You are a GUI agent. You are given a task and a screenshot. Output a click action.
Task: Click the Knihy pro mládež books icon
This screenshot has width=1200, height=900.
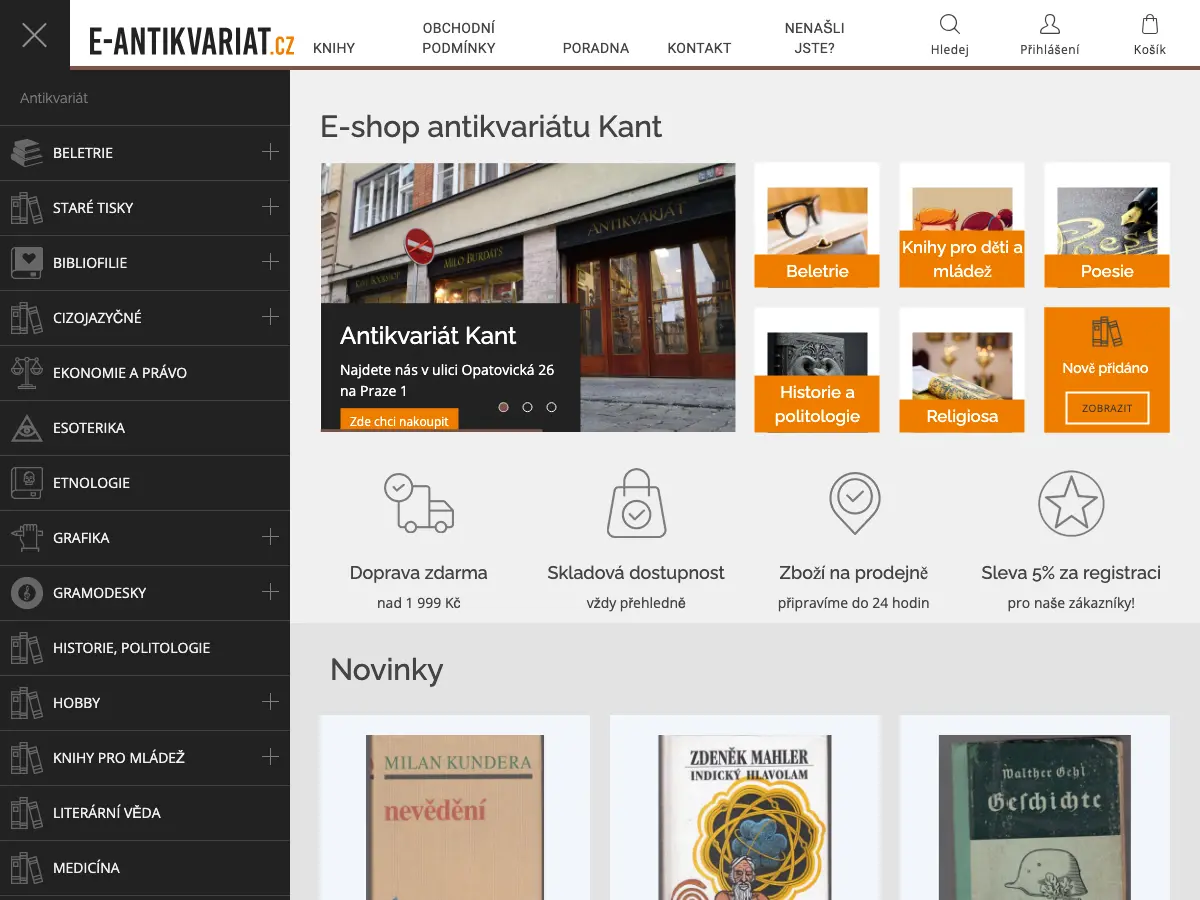click(x=26, y=758)
